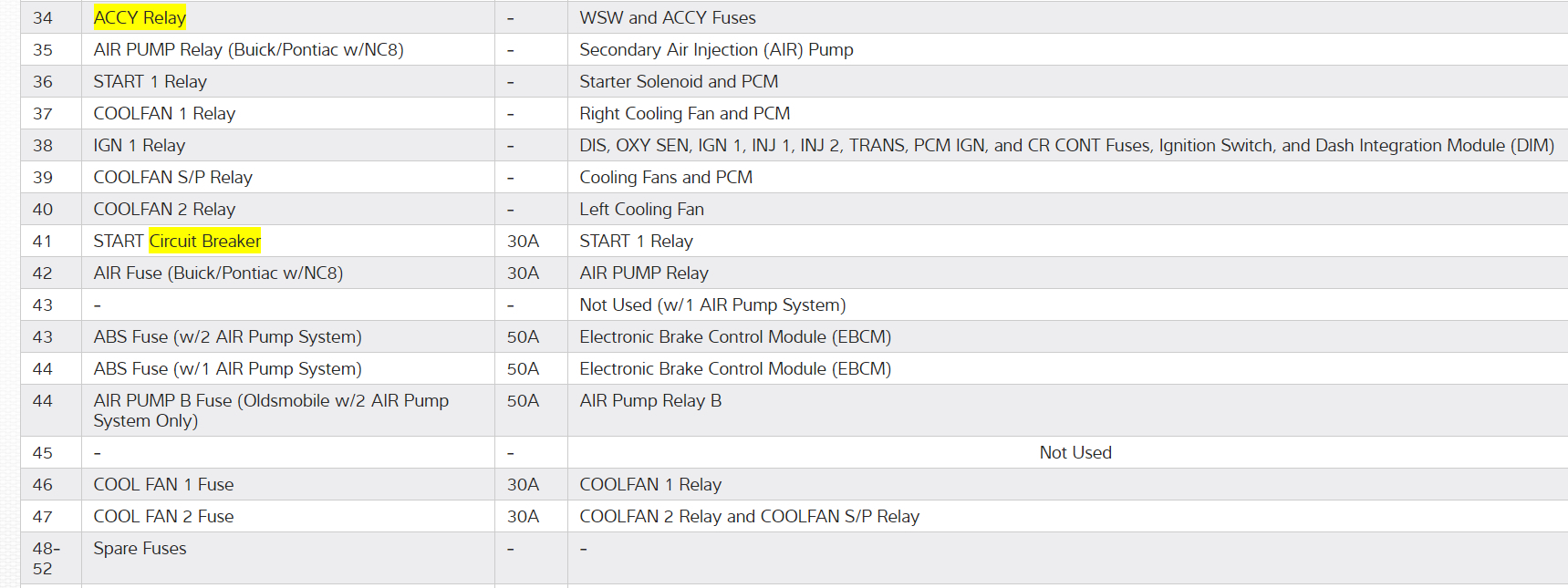The width and height of the screenshot is (1568, 588).
Task: Click the Left Cooling Fan description
Action: (641, 209)
